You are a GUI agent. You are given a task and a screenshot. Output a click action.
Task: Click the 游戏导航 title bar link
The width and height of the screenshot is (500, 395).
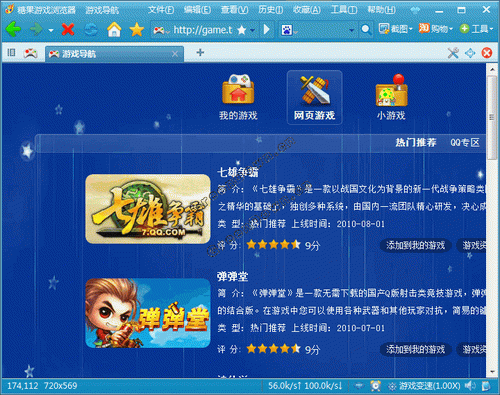(x=102, y=10)
